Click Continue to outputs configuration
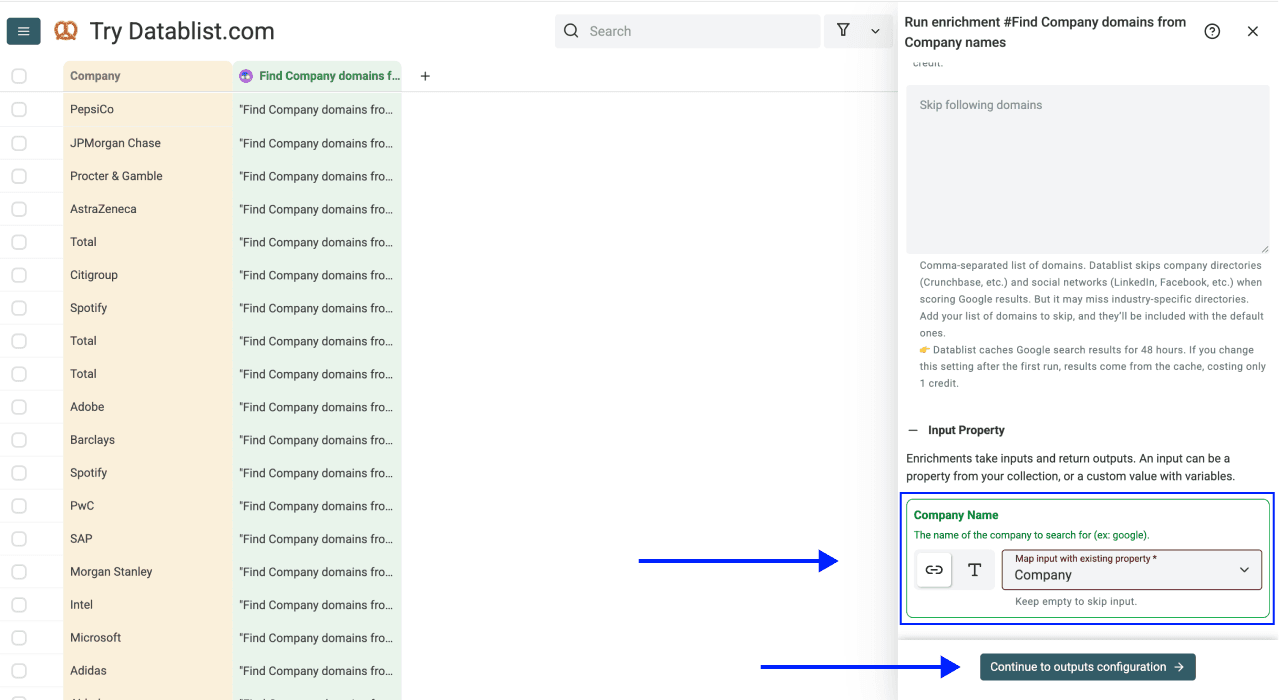The image size is (1279, 700). (1087, 666)
